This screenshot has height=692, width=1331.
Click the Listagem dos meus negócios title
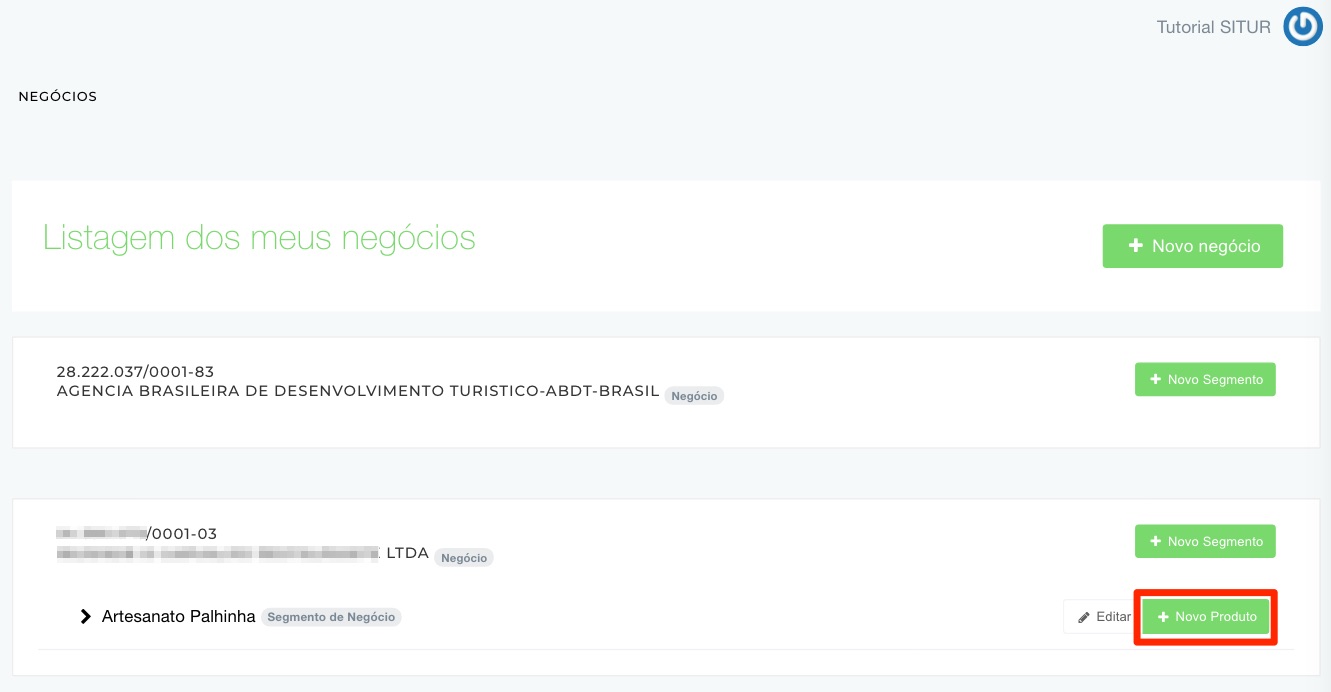[x=259, y=238]
